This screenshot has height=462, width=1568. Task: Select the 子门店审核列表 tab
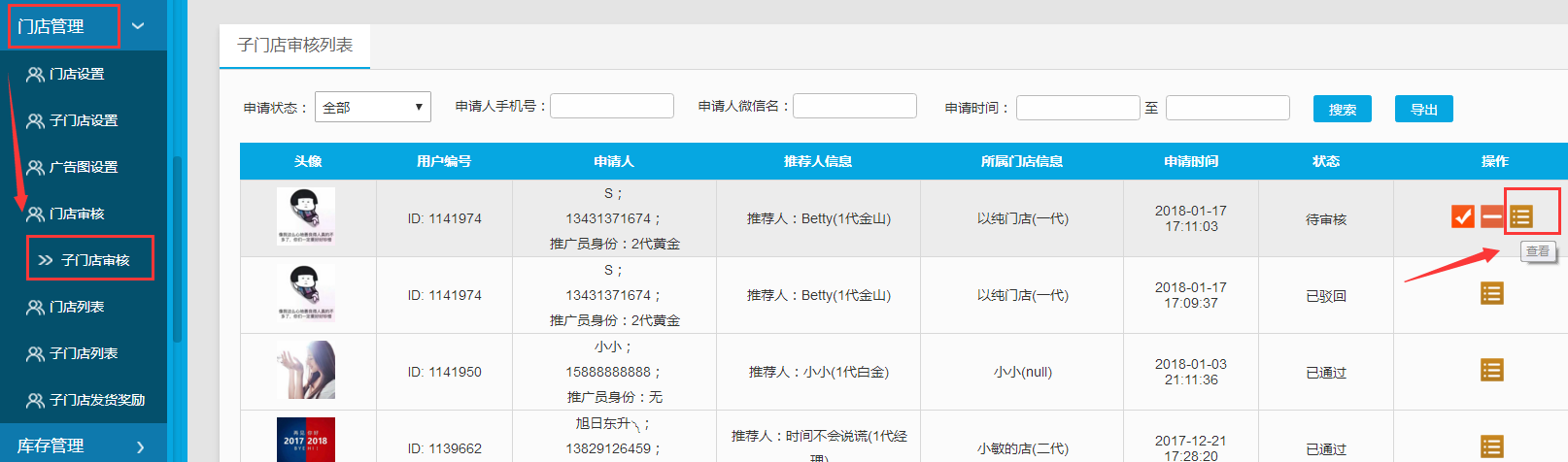coord(295,46)
